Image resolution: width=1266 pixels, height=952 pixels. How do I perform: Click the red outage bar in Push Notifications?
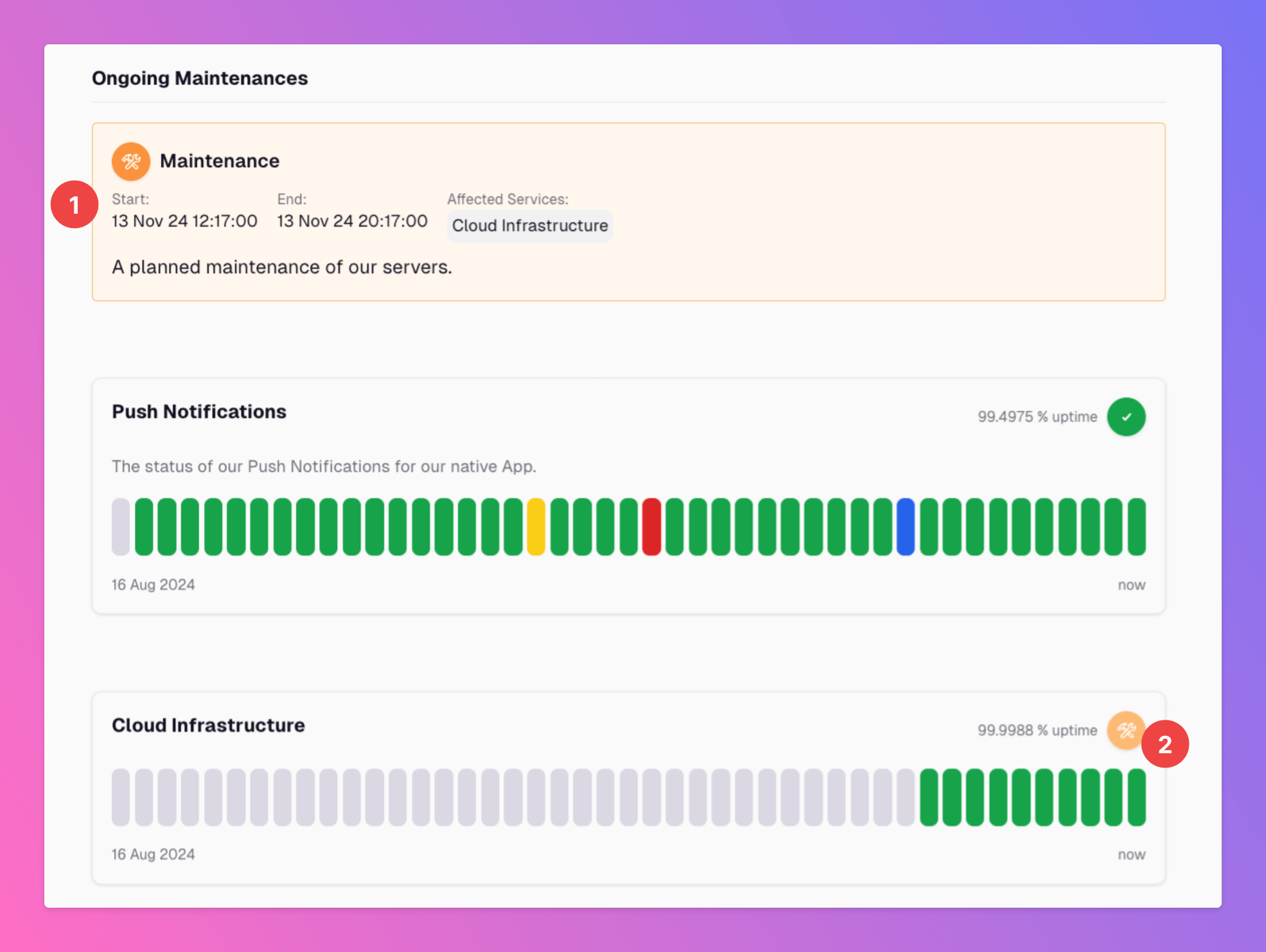coord(652,527)
